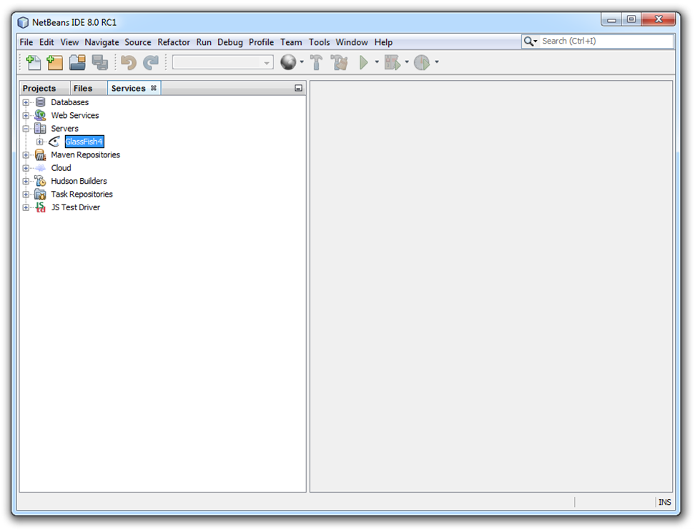
Task: Expand the JS Test Driver node
Action: (26, 207)
